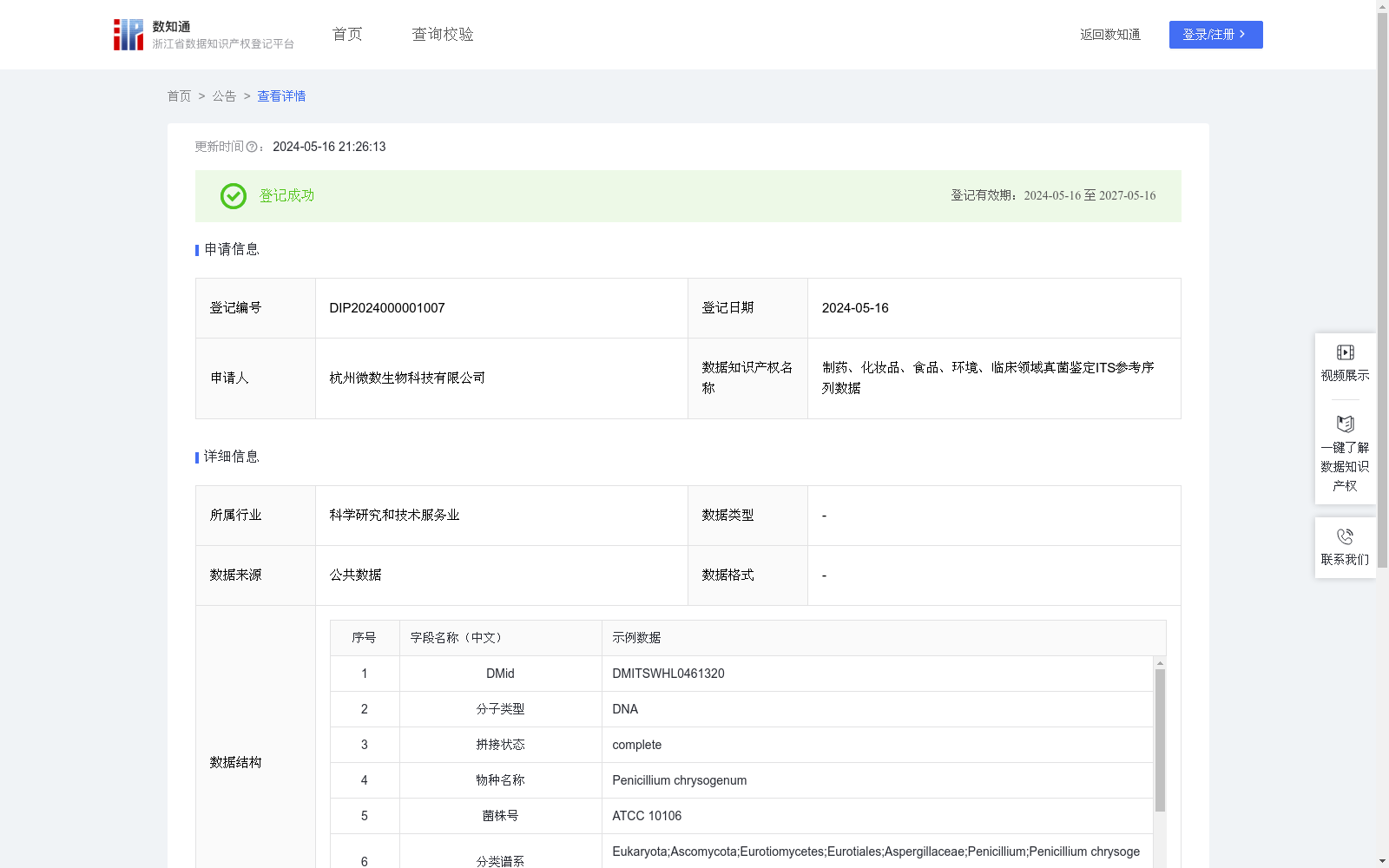Click the DMid field name cell
The width and height of the screenshot is (1389, 868).
coord(500,674)
